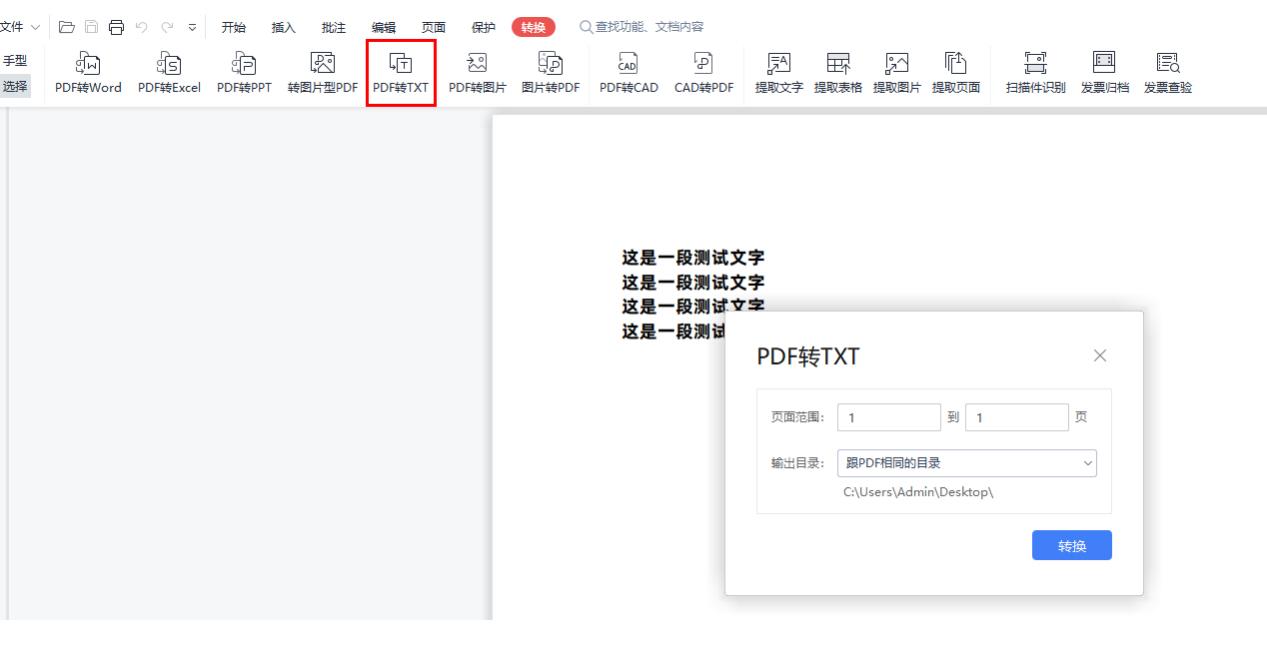This screenshot has height=646, width=1267.
Task: Open the PDF转Excel tool
Action: [168, 70]
